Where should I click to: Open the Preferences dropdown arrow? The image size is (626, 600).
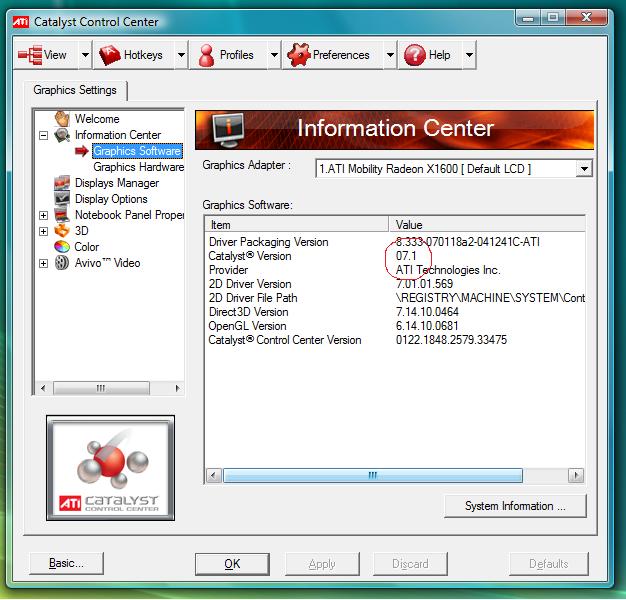point(390,55)
